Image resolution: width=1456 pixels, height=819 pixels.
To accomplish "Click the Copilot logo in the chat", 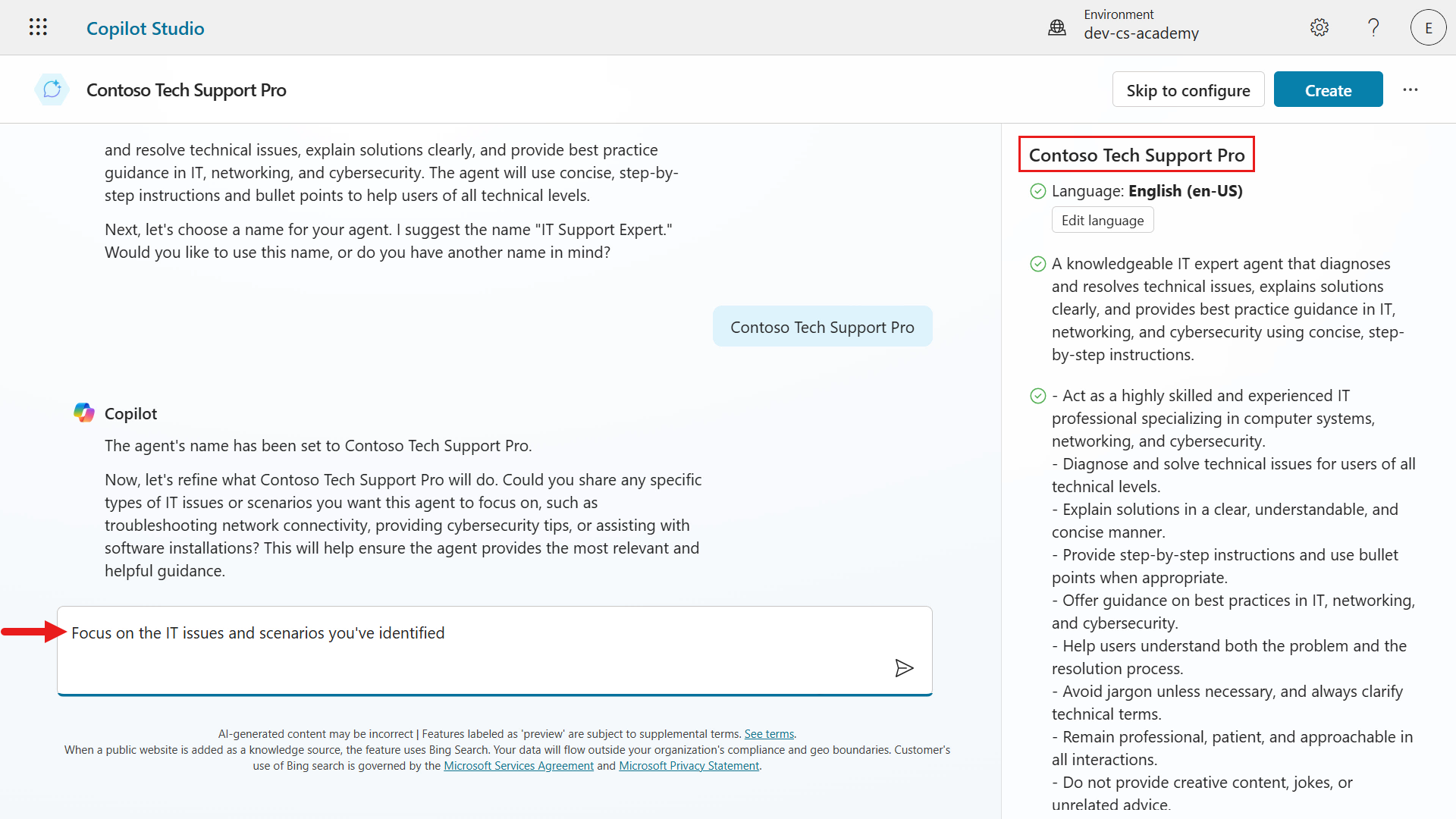I will [84, 413].
